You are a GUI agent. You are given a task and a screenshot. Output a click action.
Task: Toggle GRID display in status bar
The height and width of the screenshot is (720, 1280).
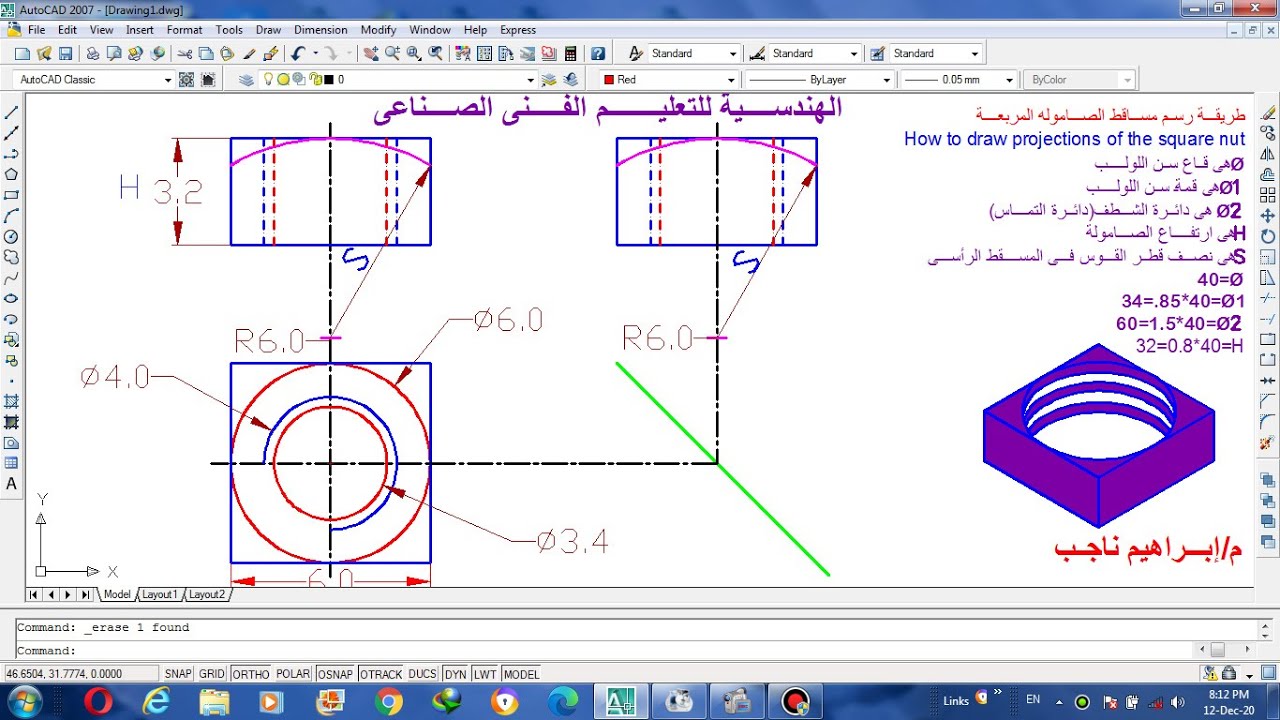coord(212,674)
